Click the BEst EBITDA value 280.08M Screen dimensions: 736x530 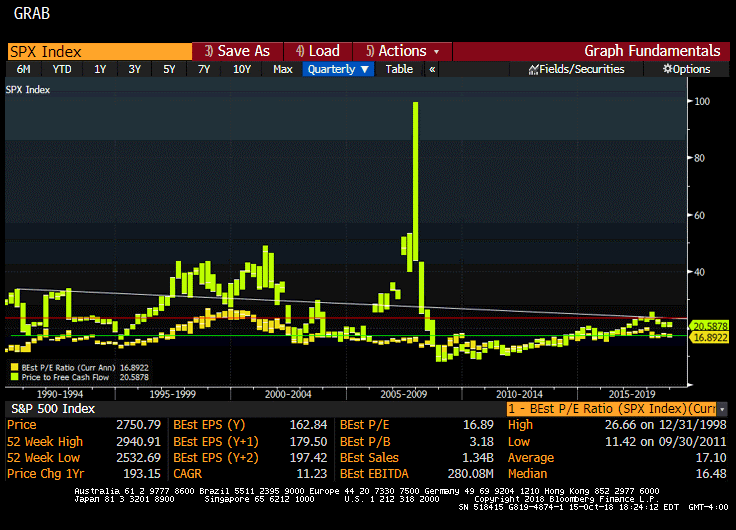click(470, 474)
